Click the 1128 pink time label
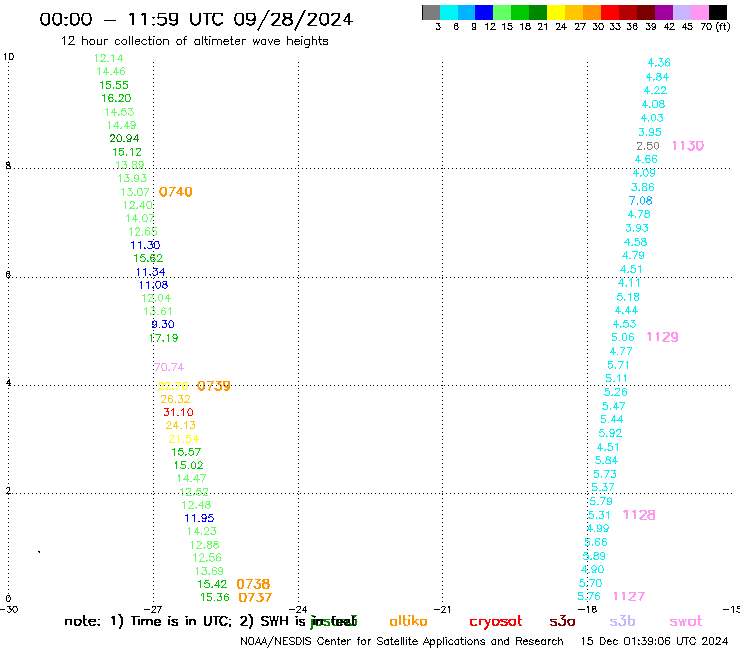Screen dimensions: 740x650 [639, 515]
